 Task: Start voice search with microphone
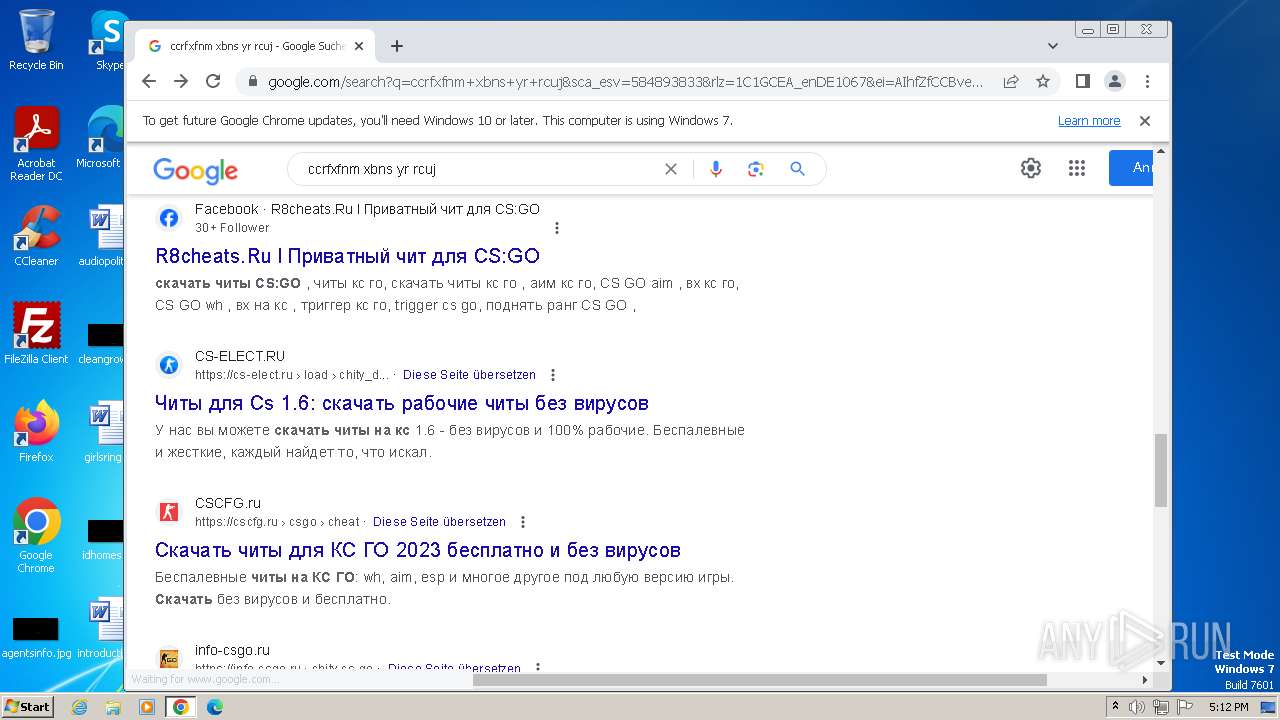tap(715, 169)
